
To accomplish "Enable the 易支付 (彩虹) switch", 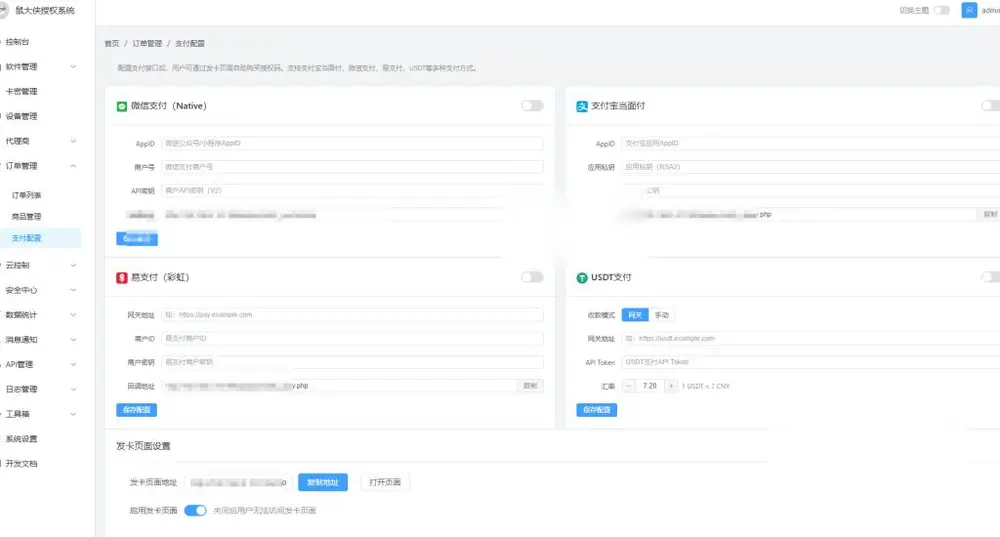I will click(532, 277).
